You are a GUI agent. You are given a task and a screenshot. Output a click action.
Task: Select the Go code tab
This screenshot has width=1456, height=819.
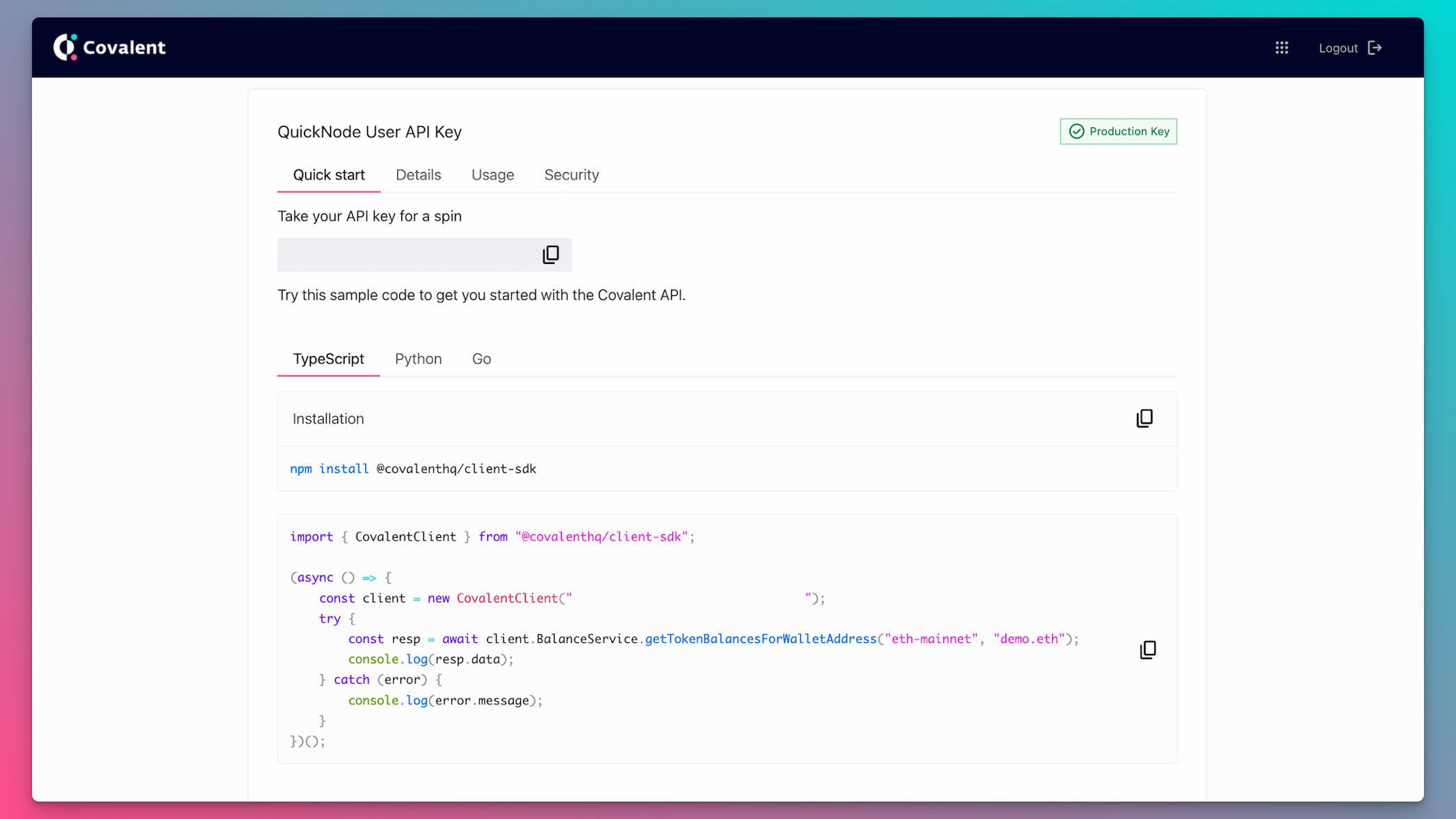click(481, 359)
